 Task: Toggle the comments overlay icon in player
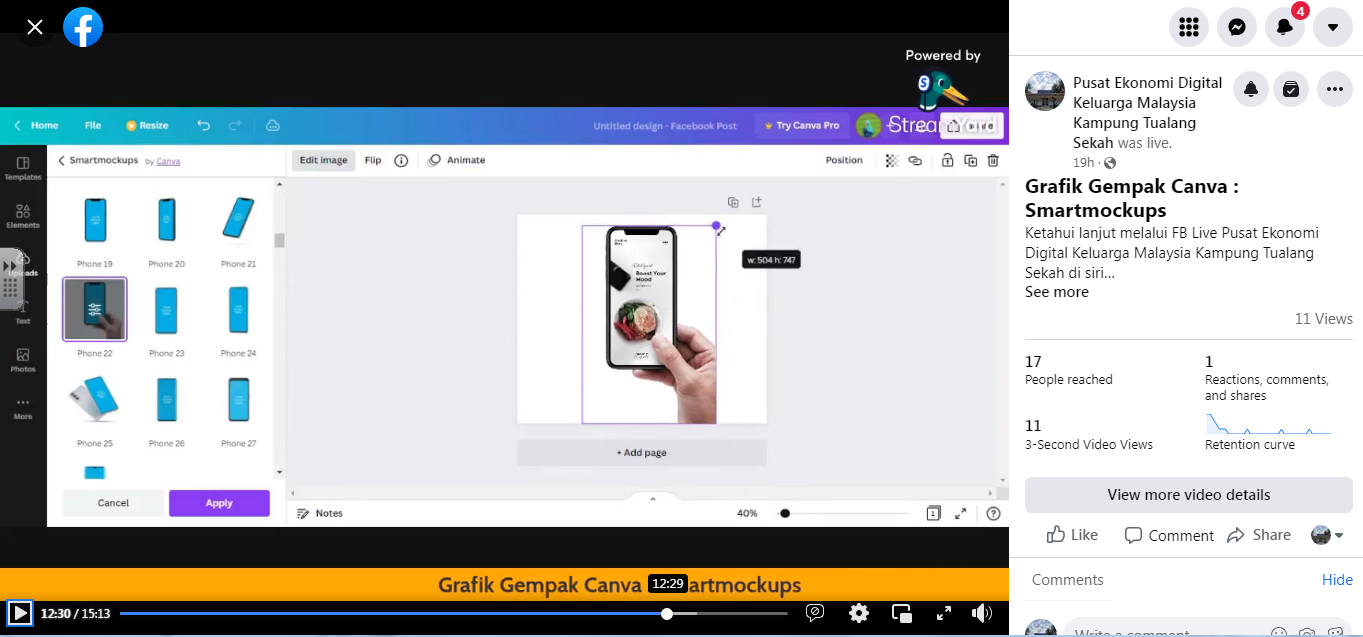point(815,613)
